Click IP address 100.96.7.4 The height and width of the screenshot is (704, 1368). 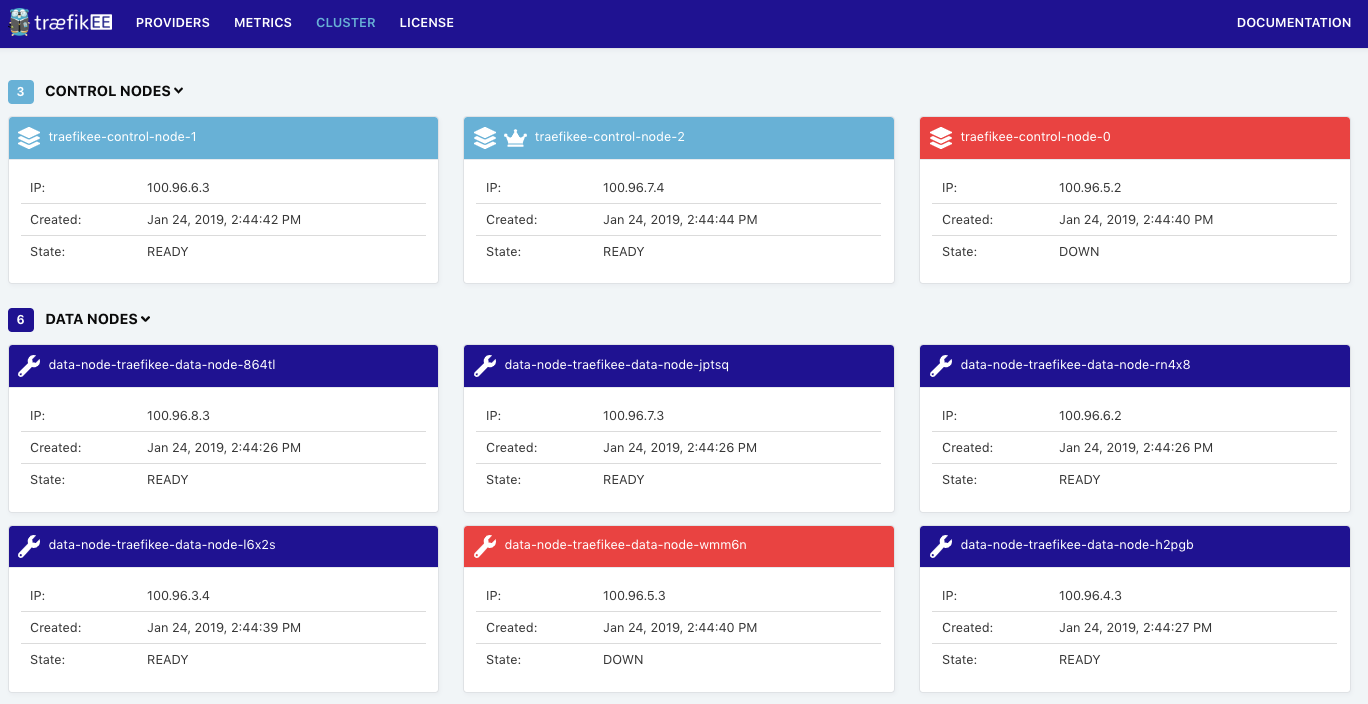pos(634,187)
